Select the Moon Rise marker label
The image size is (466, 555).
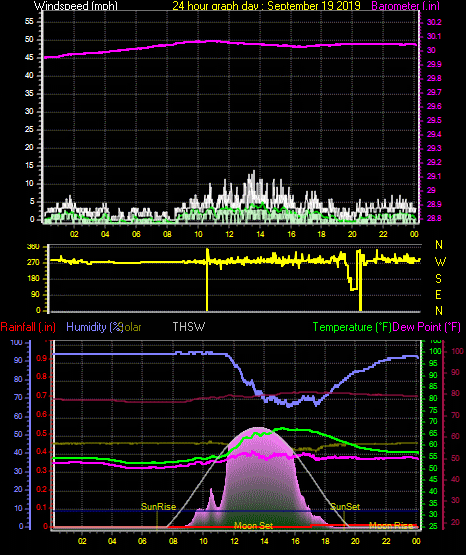point(391,526)
